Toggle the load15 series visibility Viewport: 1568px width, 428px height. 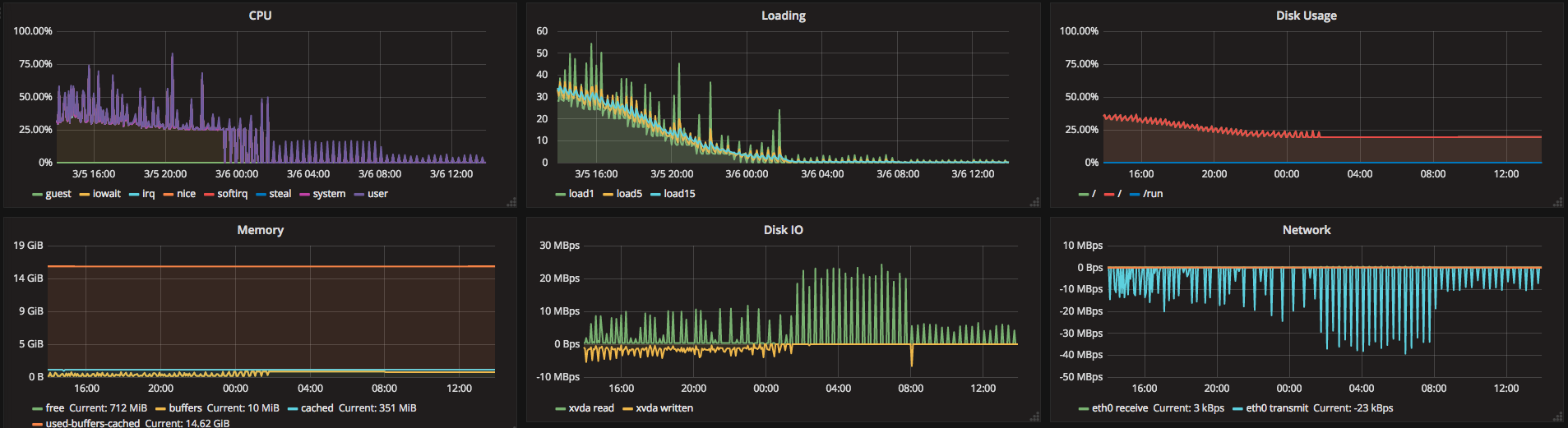[679, 194]
